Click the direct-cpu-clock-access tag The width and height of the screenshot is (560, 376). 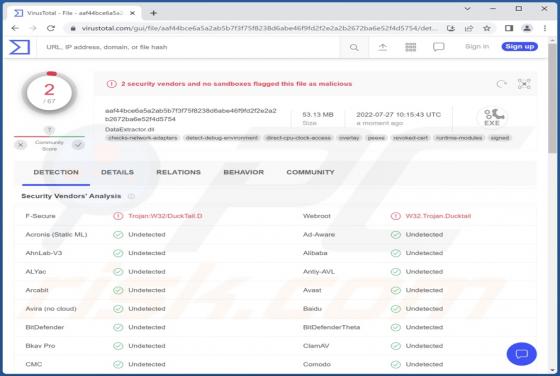pyautogui.click(x=298, y=138)
